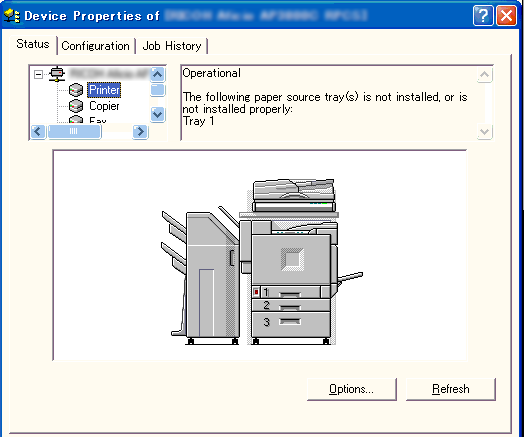Click the Copier icon in device tree
The image size is (524, 437).
click(x=76, y=106)
